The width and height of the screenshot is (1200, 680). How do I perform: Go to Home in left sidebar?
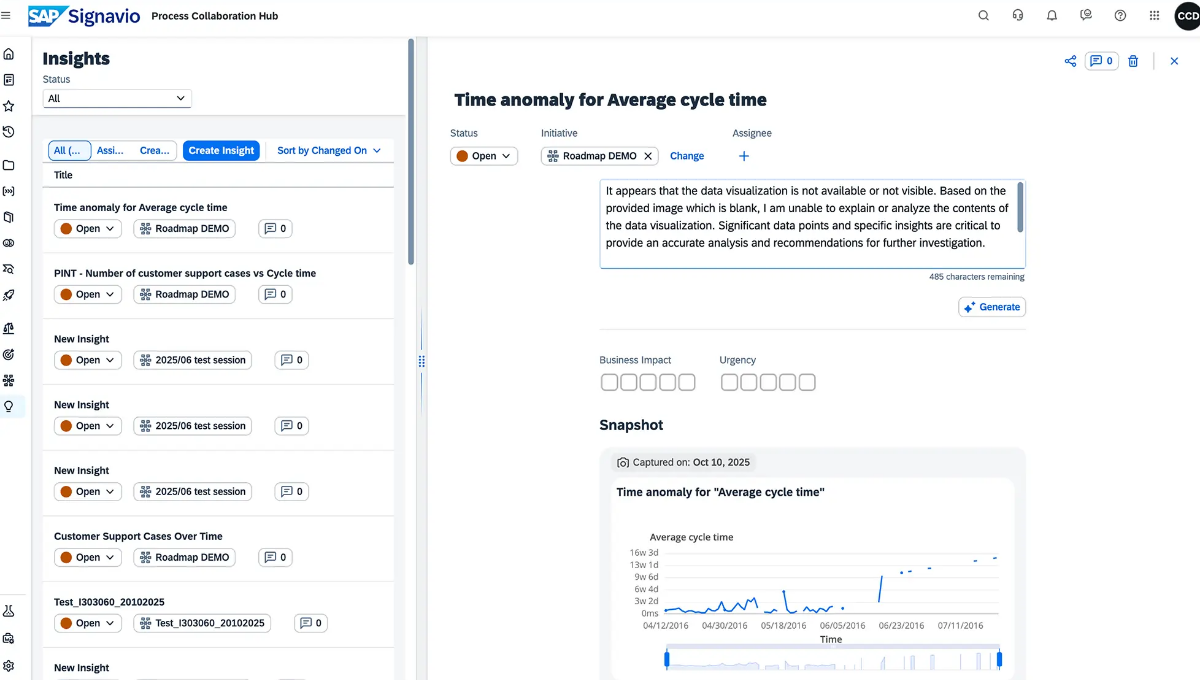point(9,53)
